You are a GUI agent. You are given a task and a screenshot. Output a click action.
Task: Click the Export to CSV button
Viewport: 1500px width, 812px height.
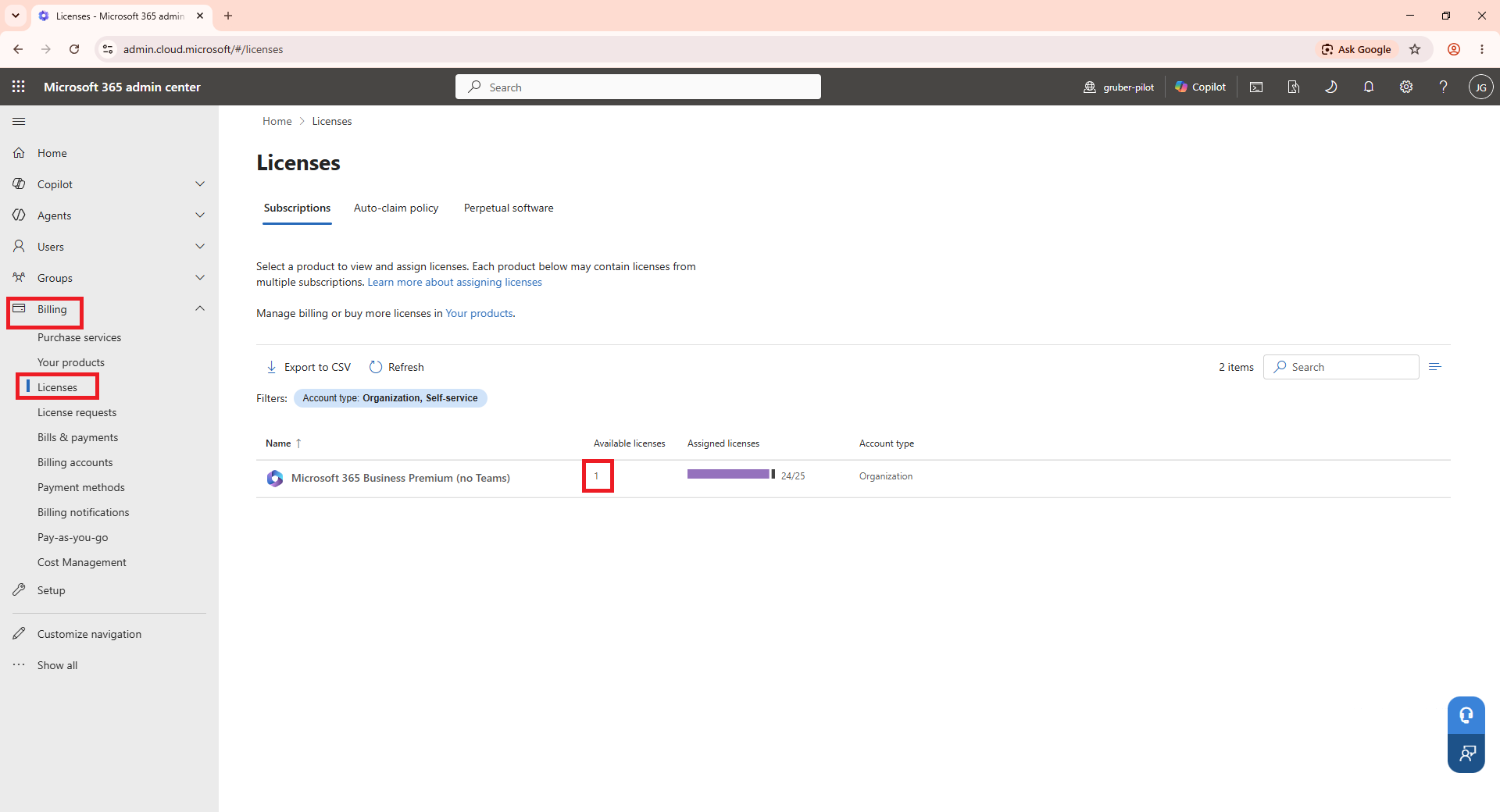[309, 367]
